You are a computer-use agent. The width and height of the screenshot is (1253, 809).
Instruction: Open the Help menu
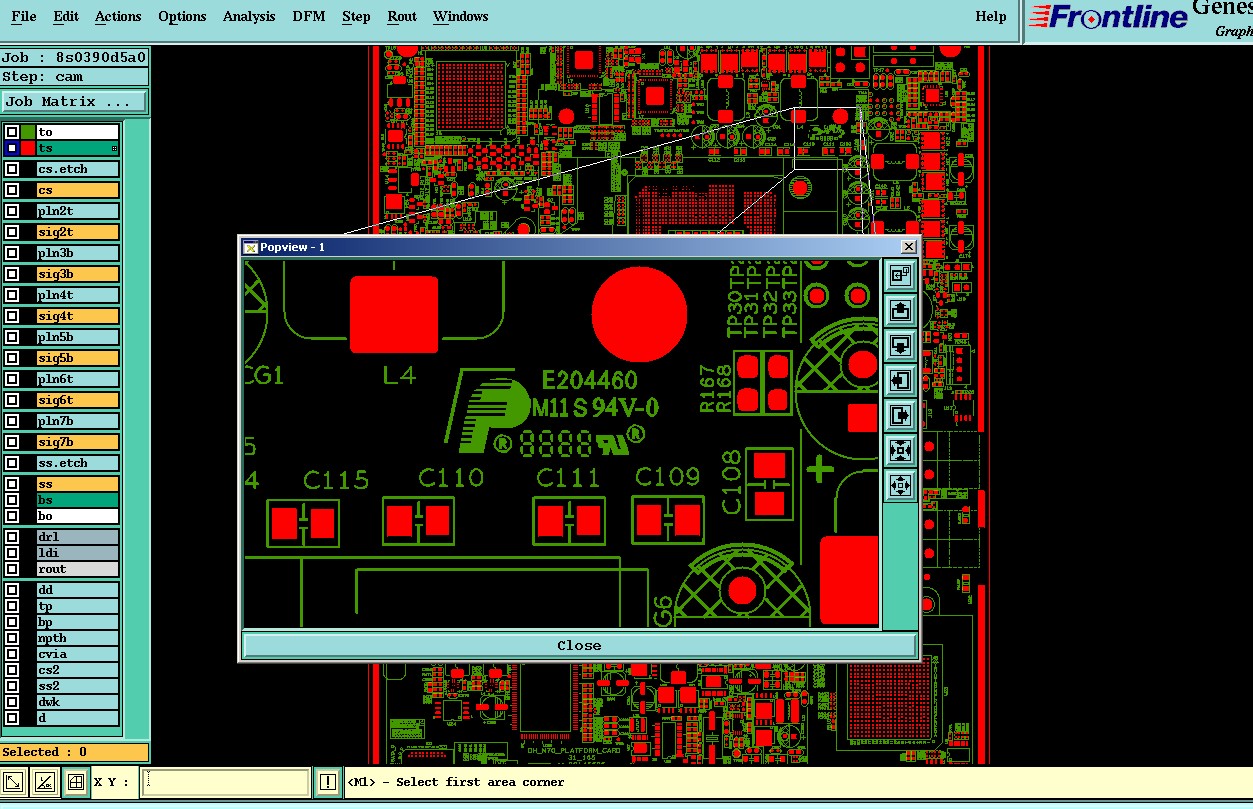(991, 16)
